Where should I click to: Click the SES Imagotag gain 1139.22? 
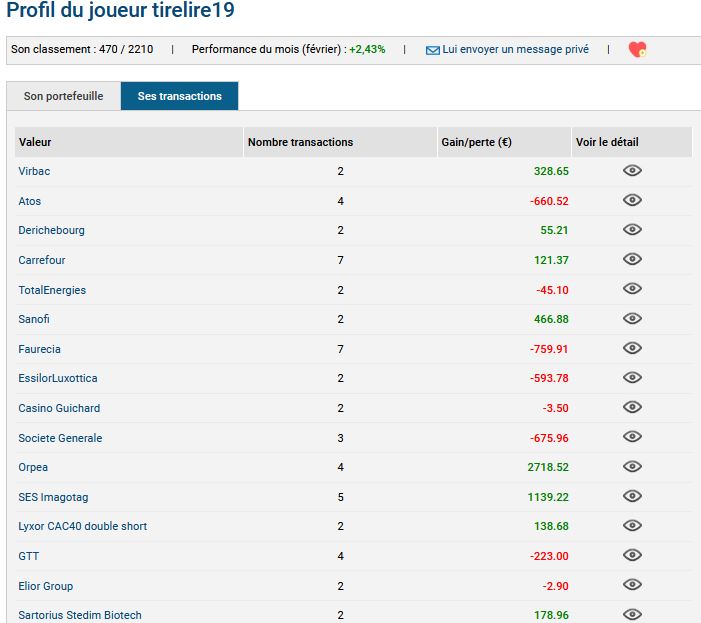(x=548, y=497)
